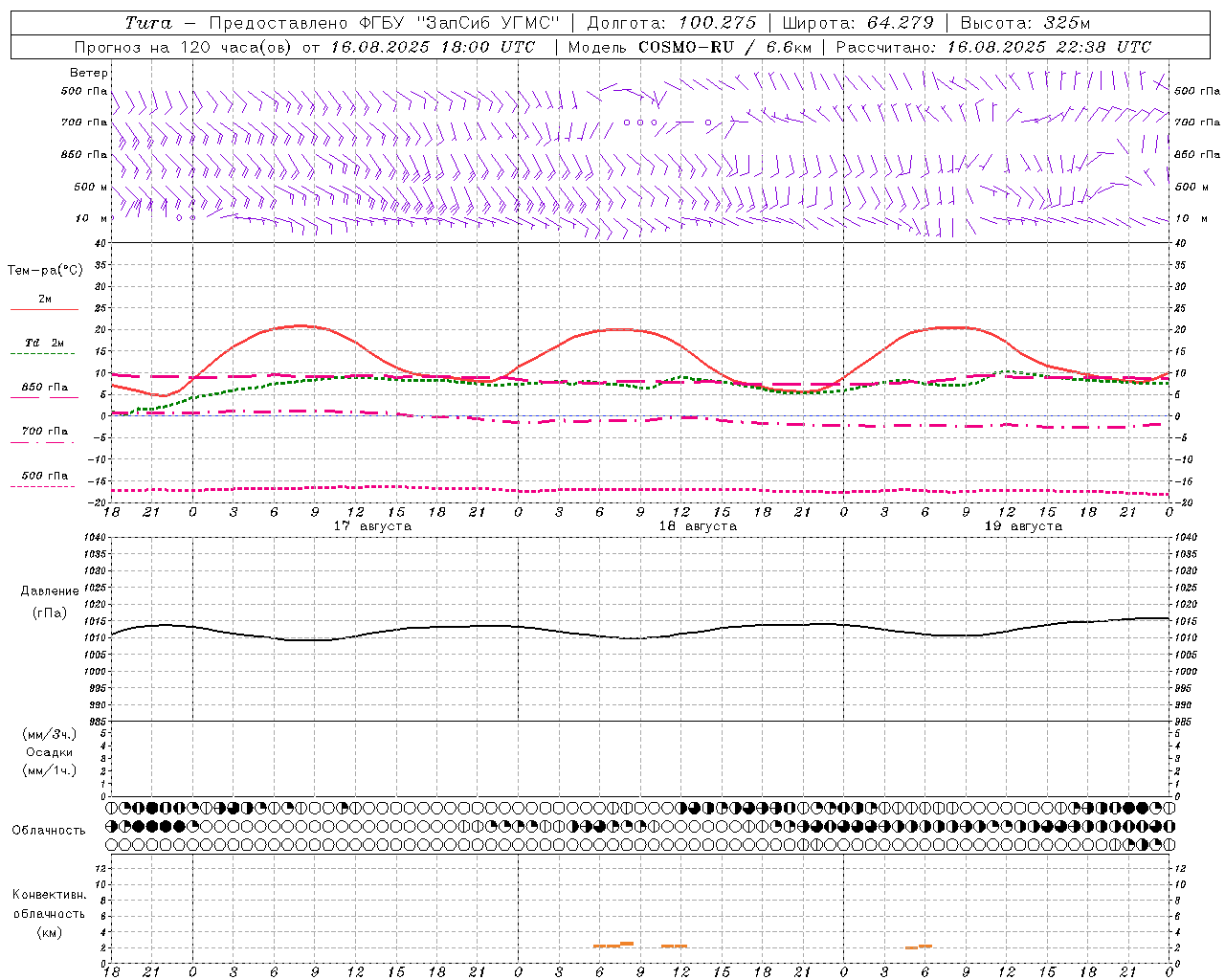Select the Долгота: 100.275 header field

[672, 23]
